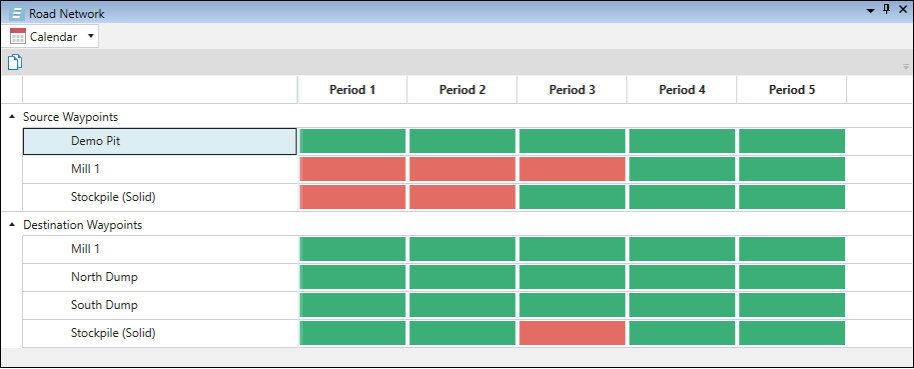The height and width of the screenshot is (369, 914).
Task: Select the Period 3 column header
Action: coord(572,90)
